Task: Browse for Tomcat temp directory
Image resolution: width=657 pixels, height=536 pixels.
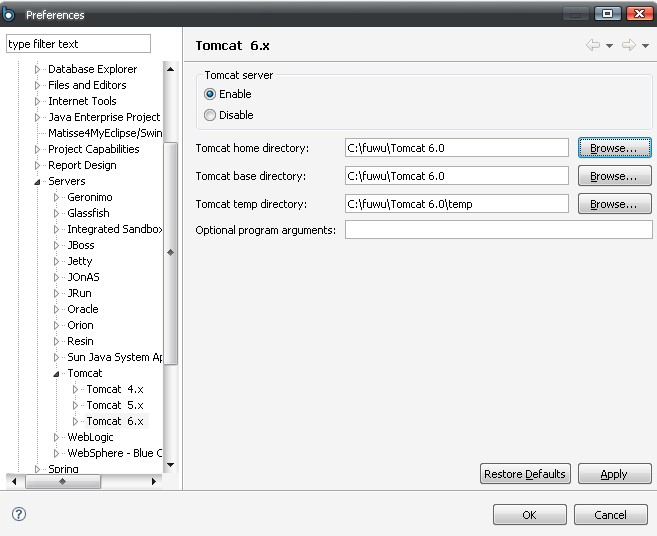Action: tap(614, 204)
